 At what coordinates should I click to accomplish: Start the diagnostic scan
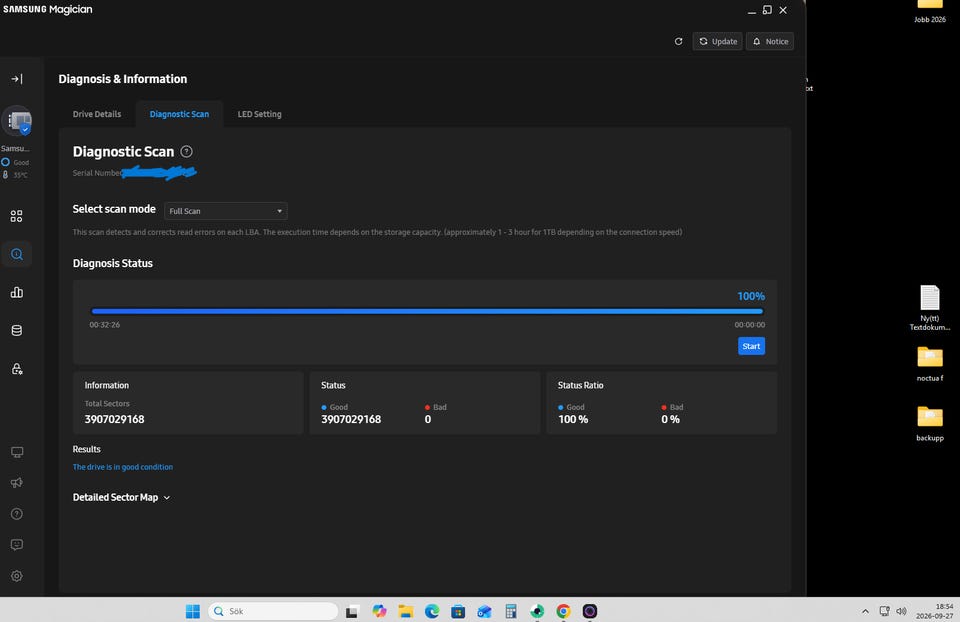click(x=751, y=346)
